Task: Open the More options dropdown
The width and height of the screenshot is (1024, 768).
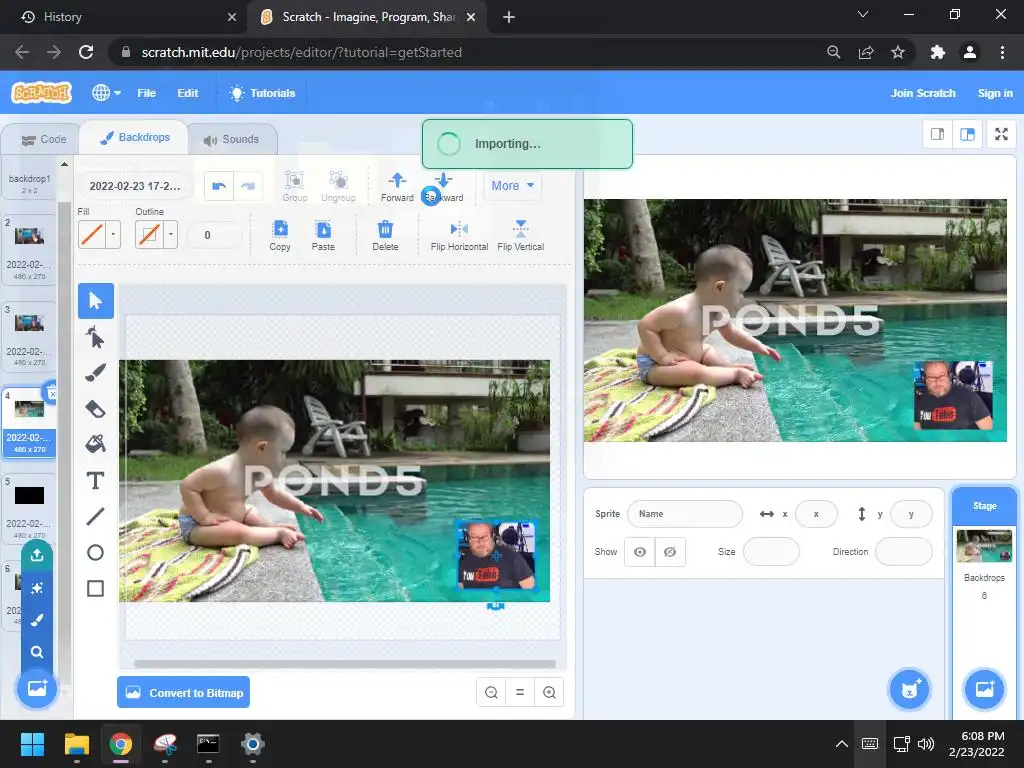Action: pyautogui.click(x=512, y=185)
